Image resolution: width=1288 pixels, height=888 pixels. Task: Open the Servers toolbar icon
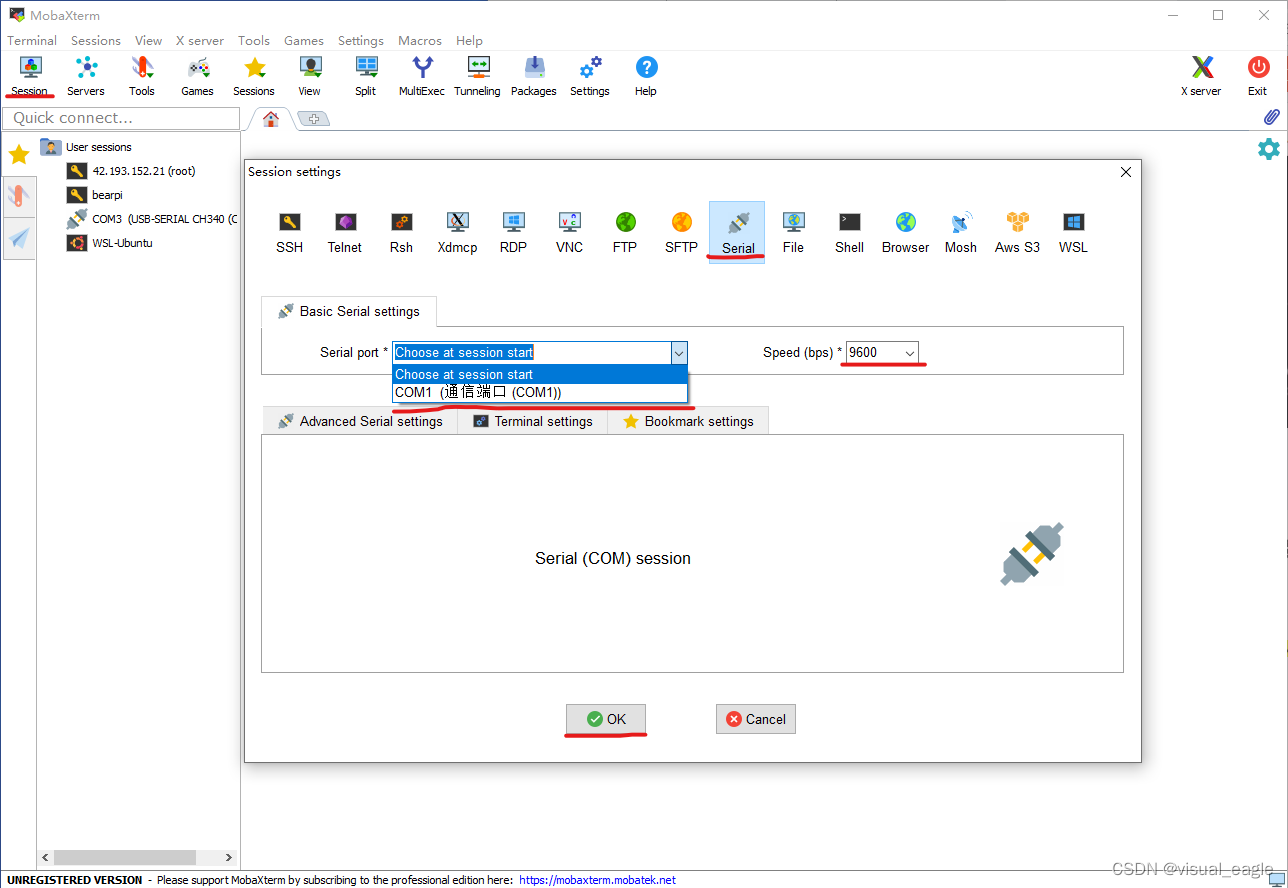pos(86,77)
